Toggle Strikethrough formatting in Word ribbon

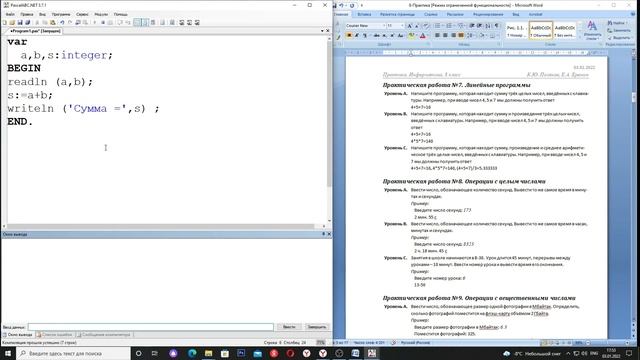(x=376, y=36)
